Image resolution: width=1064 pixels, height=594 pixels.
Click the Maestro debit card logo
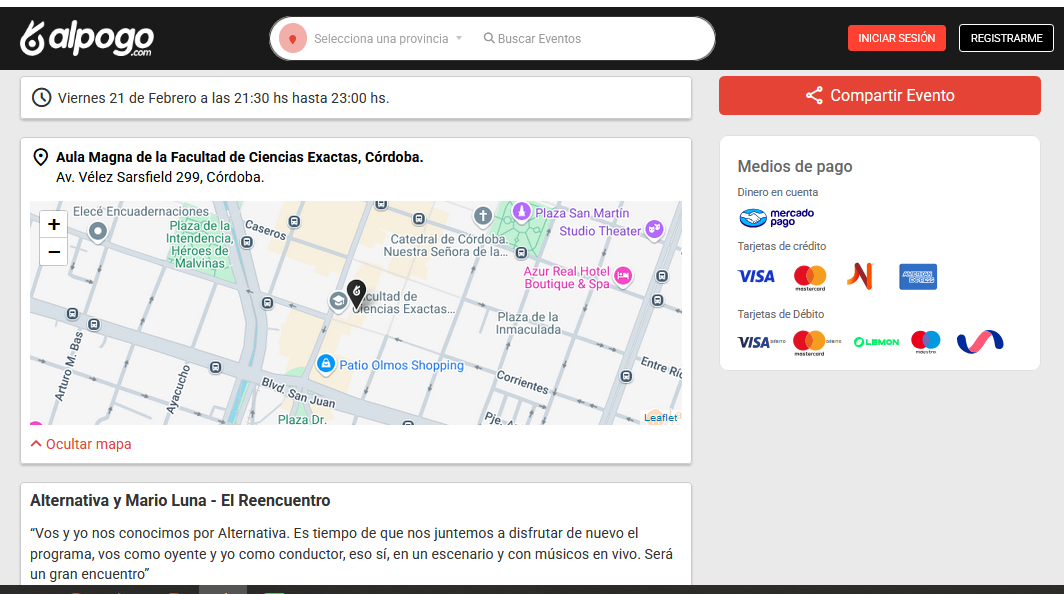point(926,341)
